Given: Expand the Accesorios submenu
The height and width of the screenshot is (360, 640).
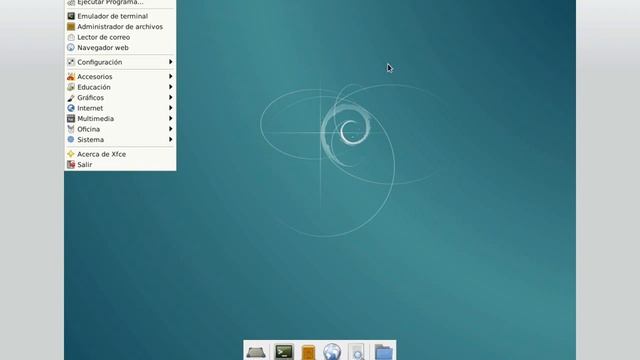Looking at the screenshot, I should tap(120, 76).
